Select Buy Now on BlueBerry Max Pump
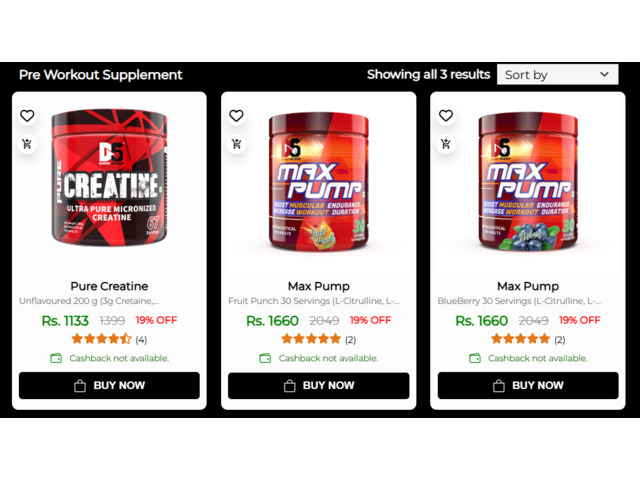The height and width of the screenshot is (480, 640). [528, 385]
